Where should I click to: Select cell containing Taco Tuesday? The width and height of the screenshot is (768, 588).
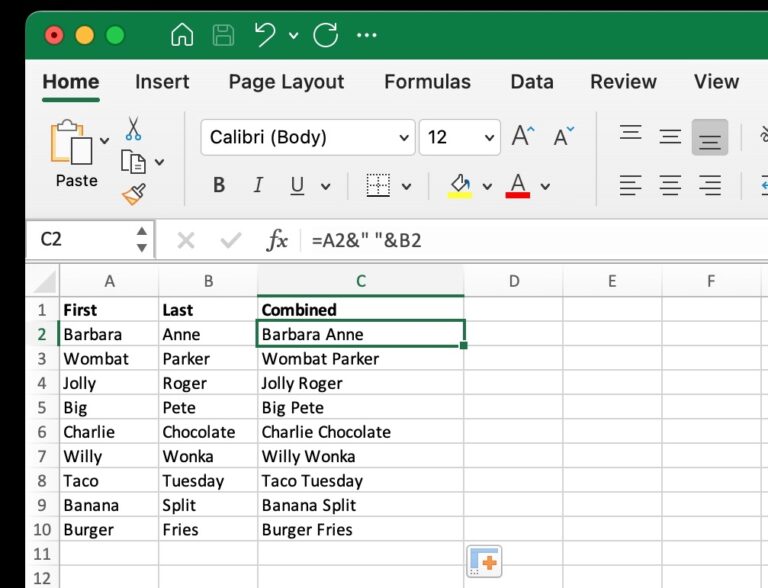(x=360, y=481)
